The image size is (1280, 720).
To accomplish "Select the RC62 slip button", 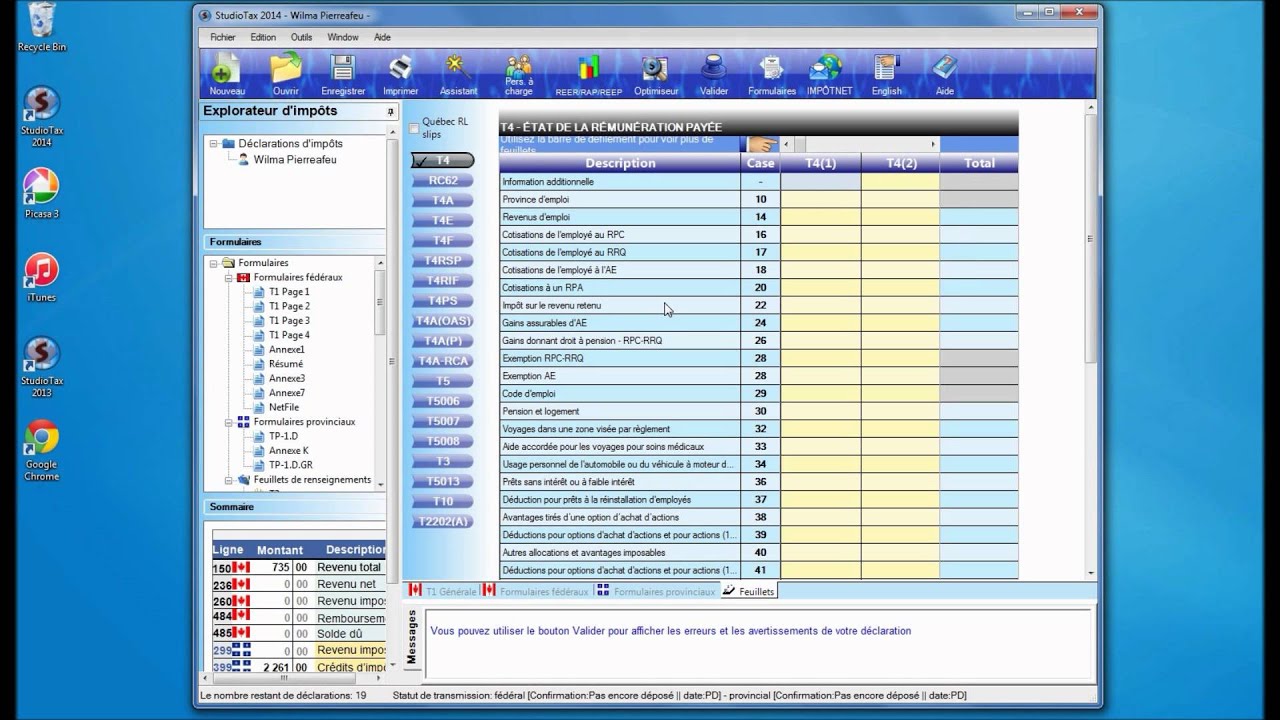I will tap(443, 180).
